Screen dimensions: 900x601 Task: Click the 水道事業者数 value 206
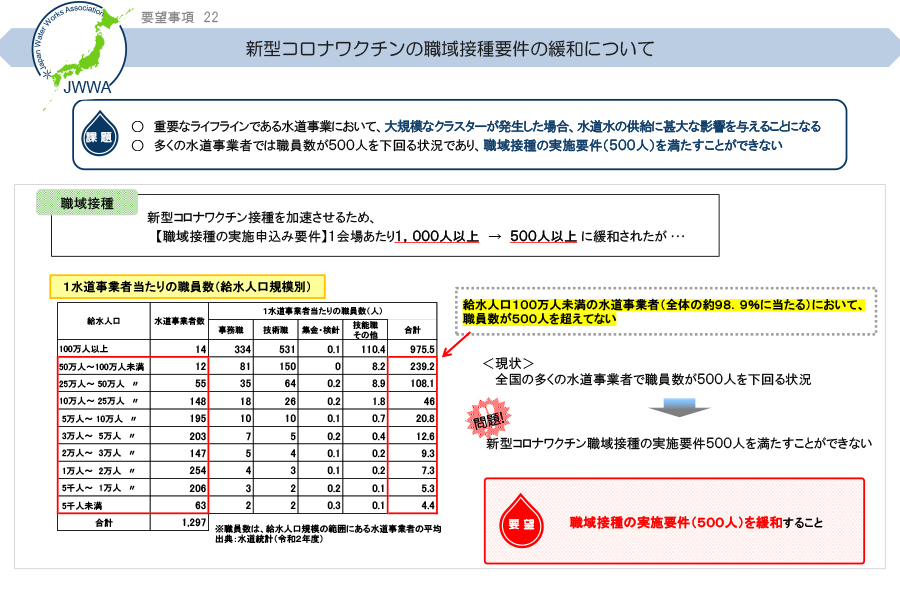pyautogui.click(x=197, y=488)
